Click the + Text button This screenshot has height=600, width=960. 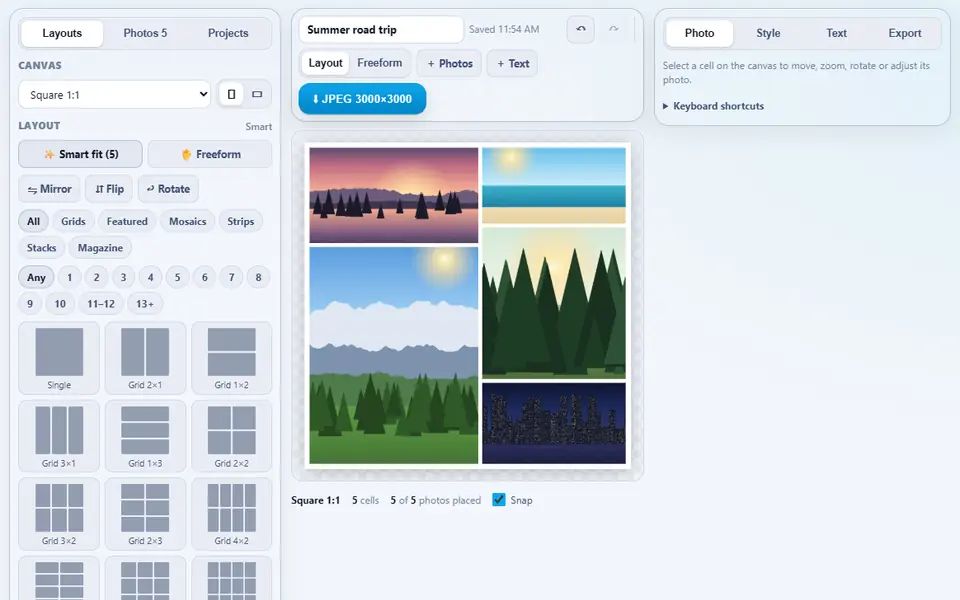[x=512, y=63]
